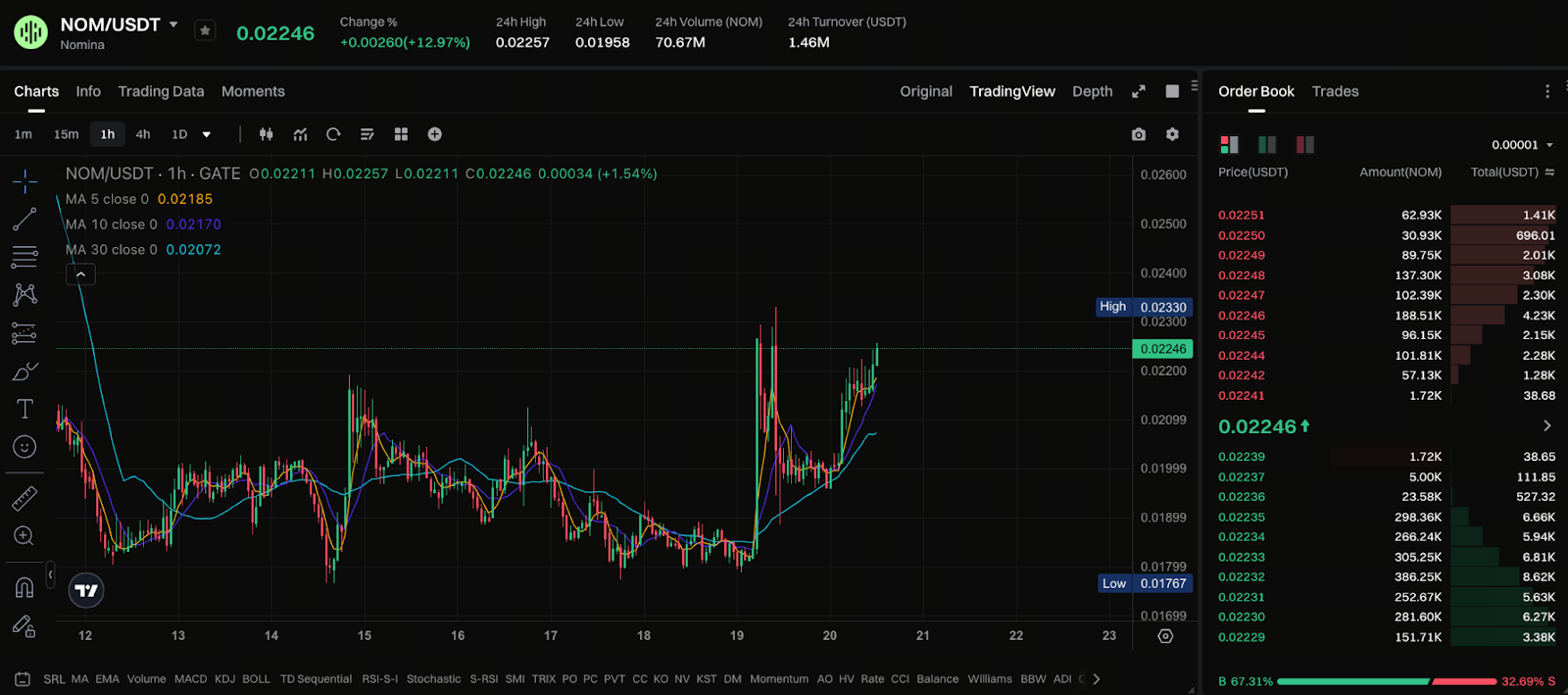Open the emoji icons tool
This screenshot has height=695, width=1568.
(24, 447)
